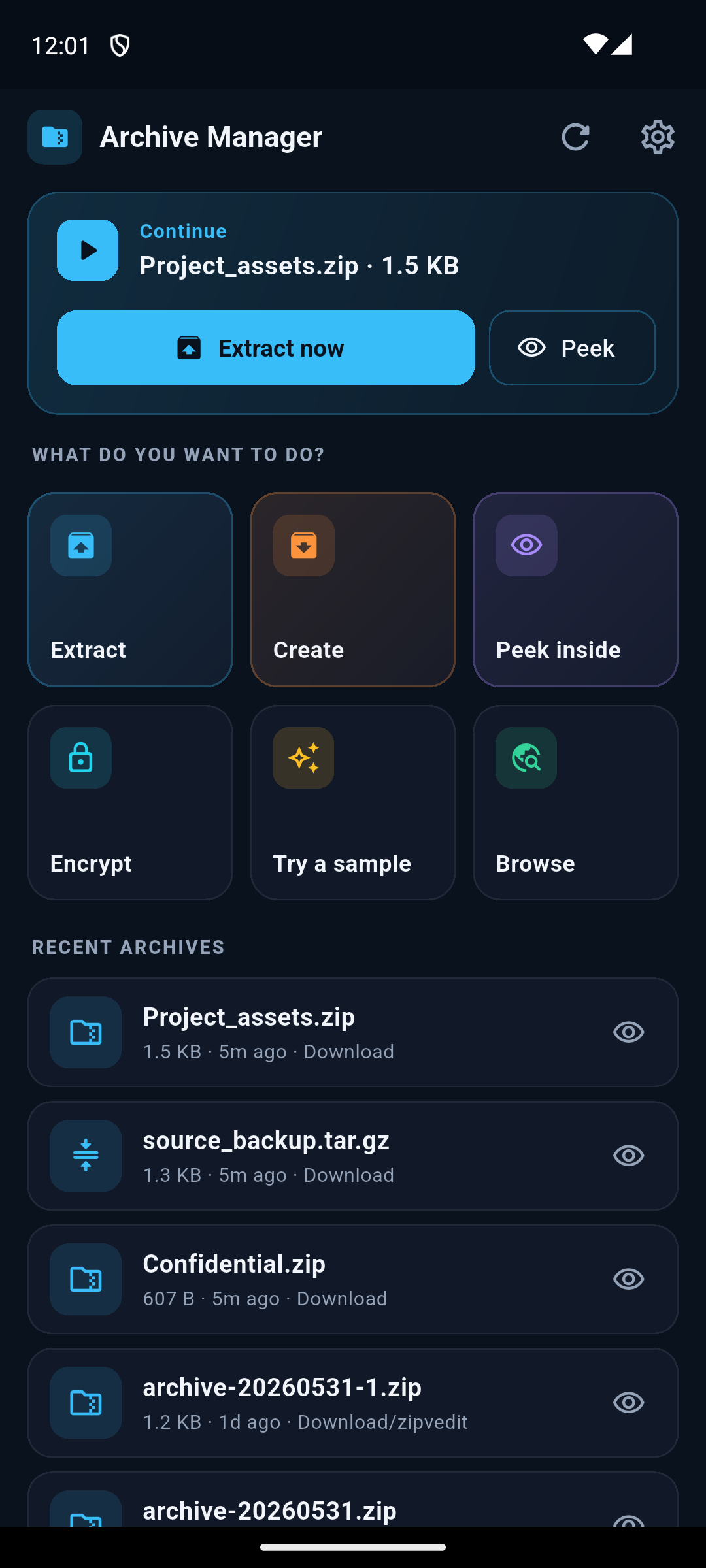Tap the purple eye Peek inside icon
The image size is (706, 1568).
coord(526,546)
